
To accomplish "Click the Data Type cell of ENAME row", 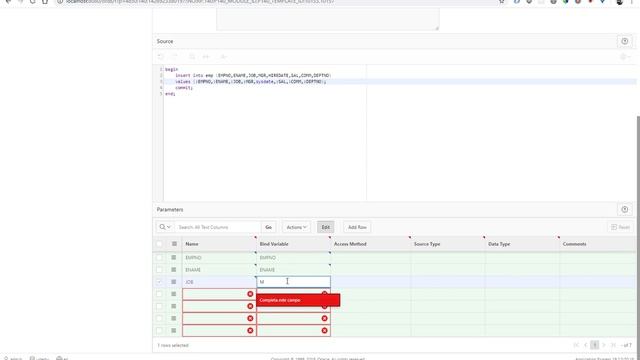I will pyautogui.click(x=522, y=270).
